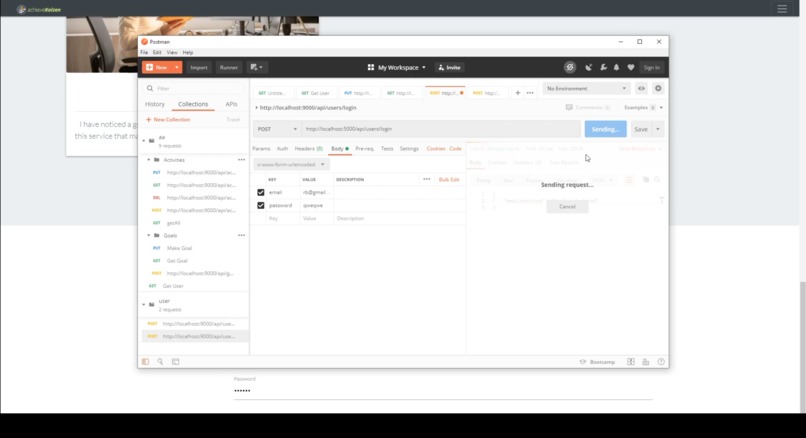Add a new request tab with plus icon
This screenshot has width=806, height=438.
point(518,93)
